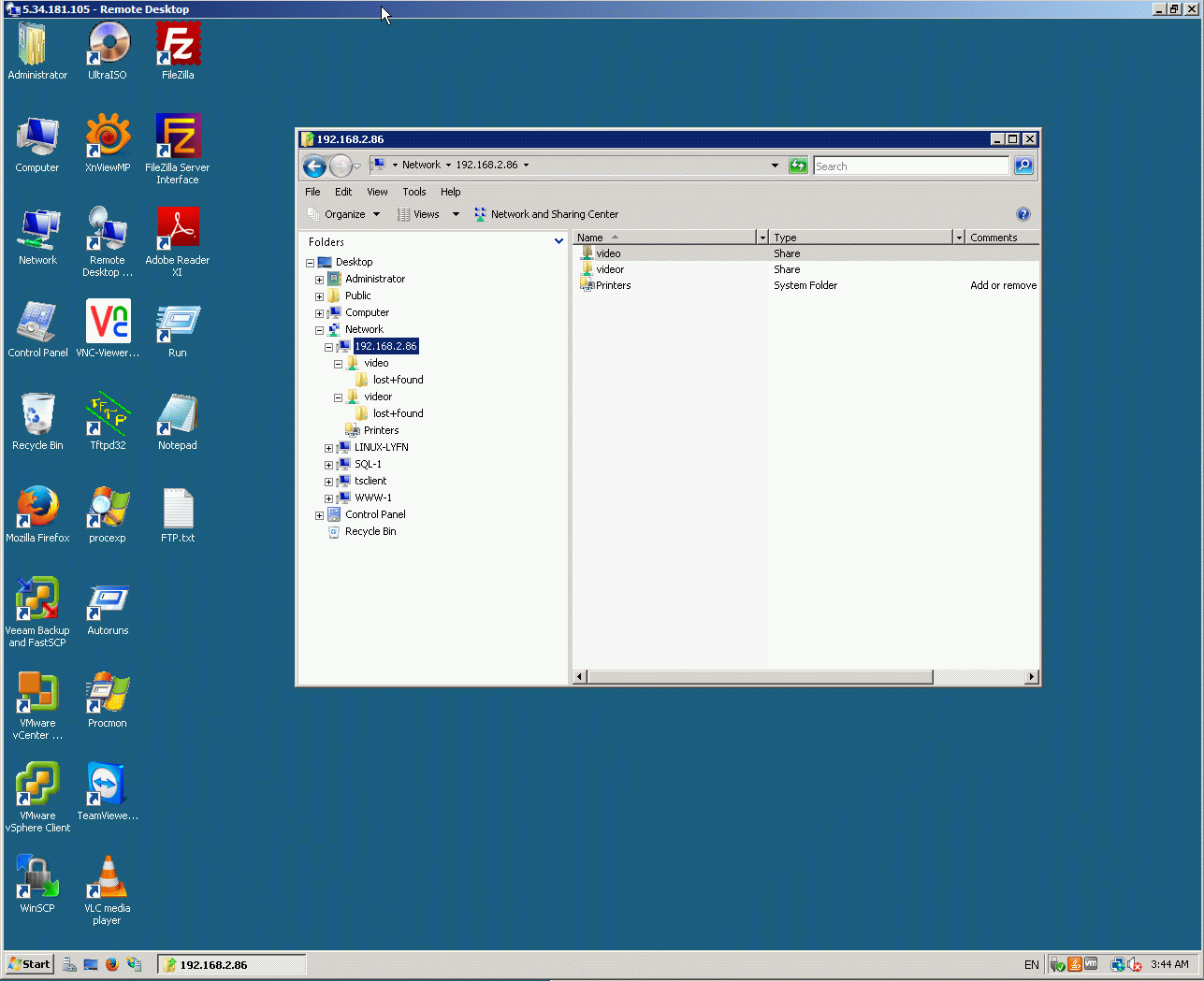Expand the SQL-1 tree node
1204x981 pixels.
328,465
